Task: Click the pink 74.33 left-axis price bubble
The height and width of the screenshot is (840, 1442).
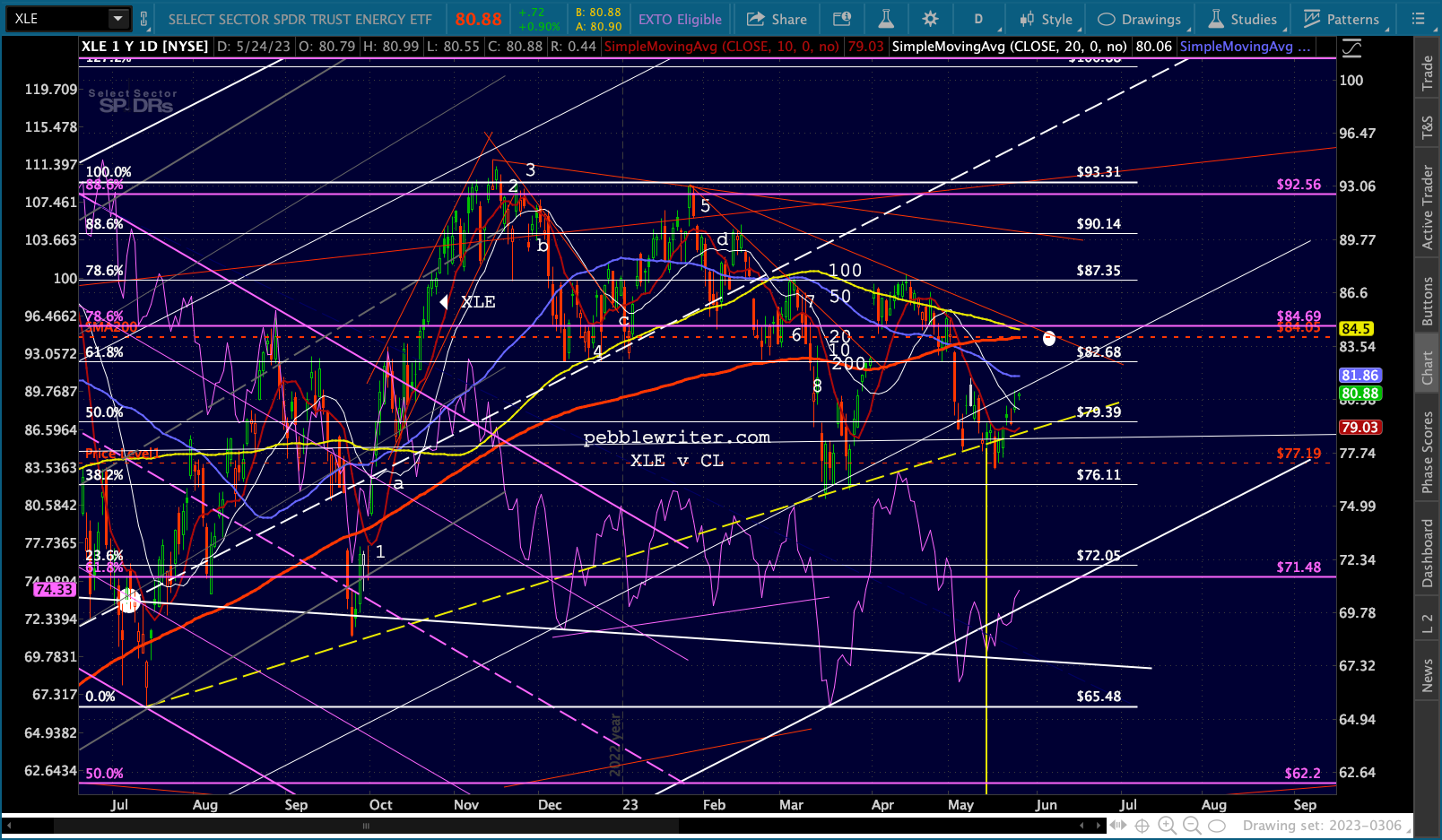Action: 55,590
